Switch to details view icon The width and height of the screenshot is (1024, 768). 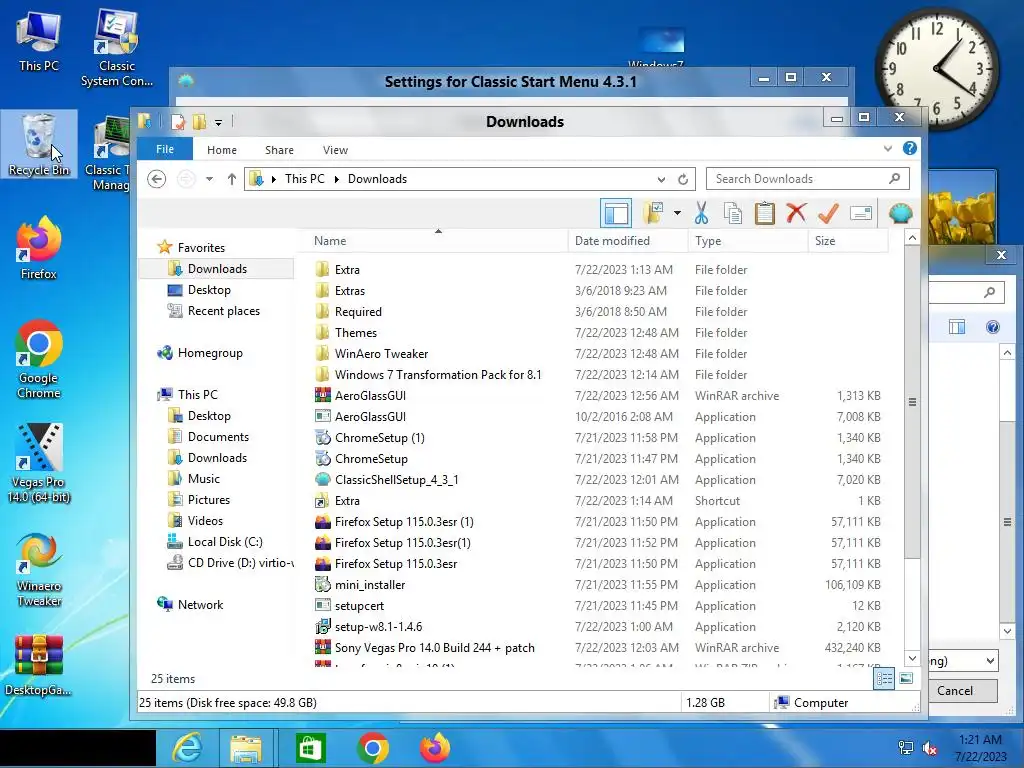[x=884, y=679]
